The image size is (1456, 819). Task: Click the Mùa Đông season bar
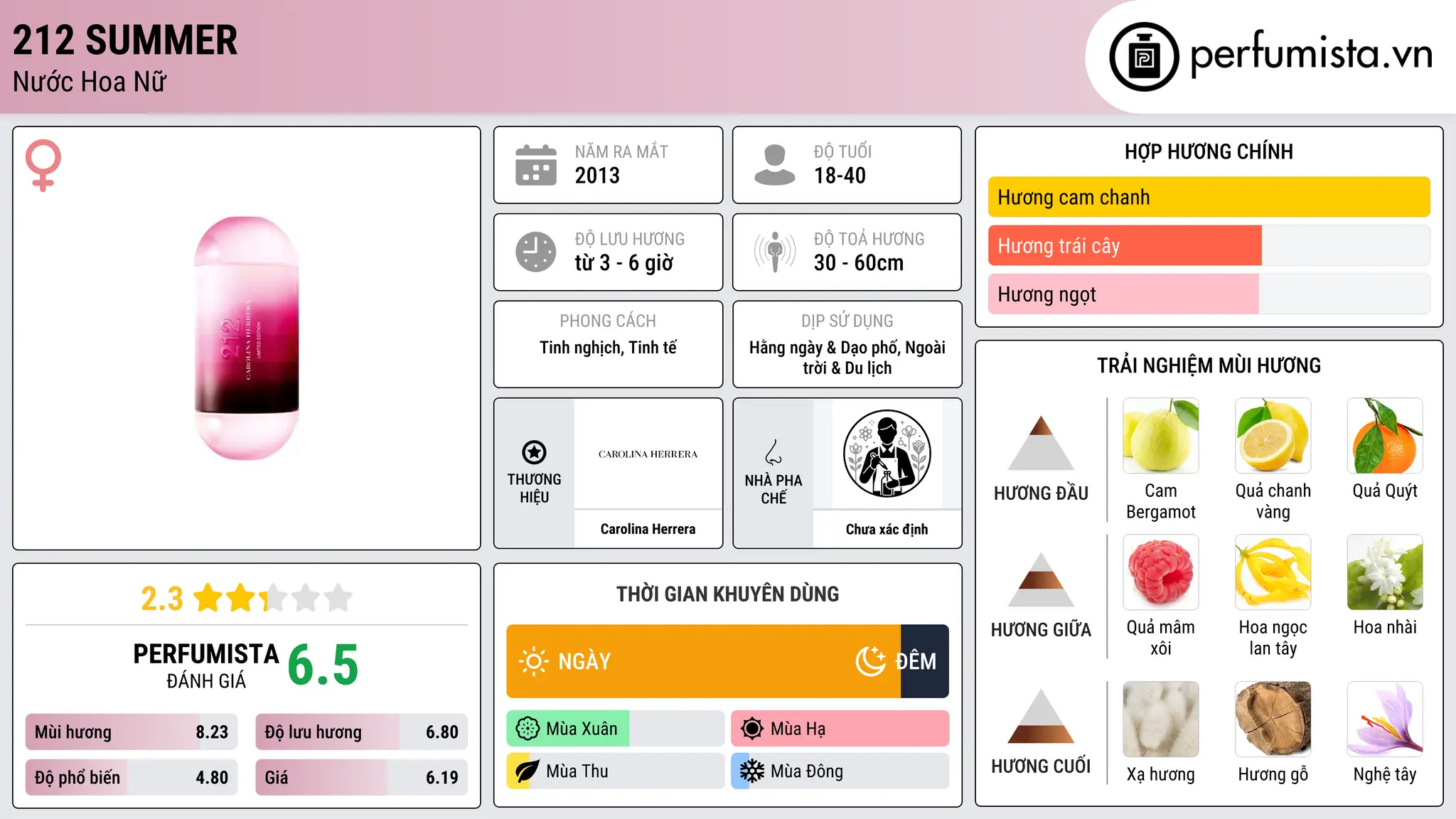click(x=840, y=771)
